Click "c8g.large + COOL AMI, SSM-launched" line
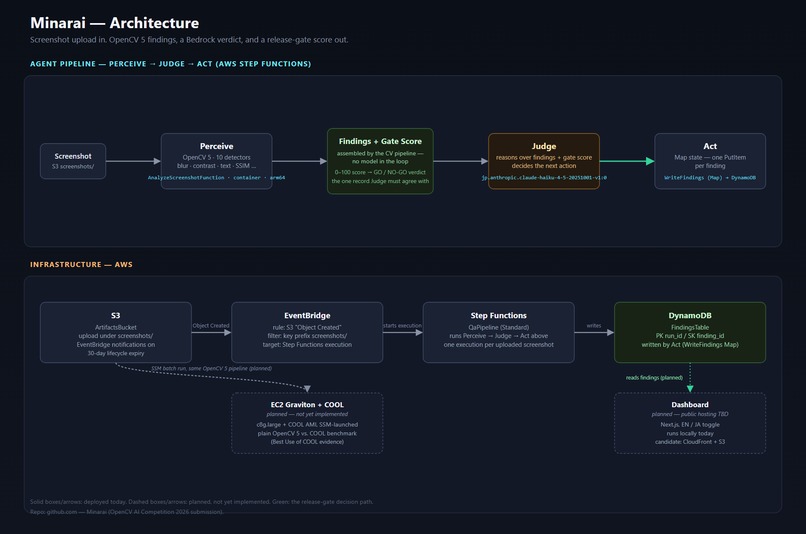The height and width of the screenshot is (534, 806). click(x=307, y=425)
